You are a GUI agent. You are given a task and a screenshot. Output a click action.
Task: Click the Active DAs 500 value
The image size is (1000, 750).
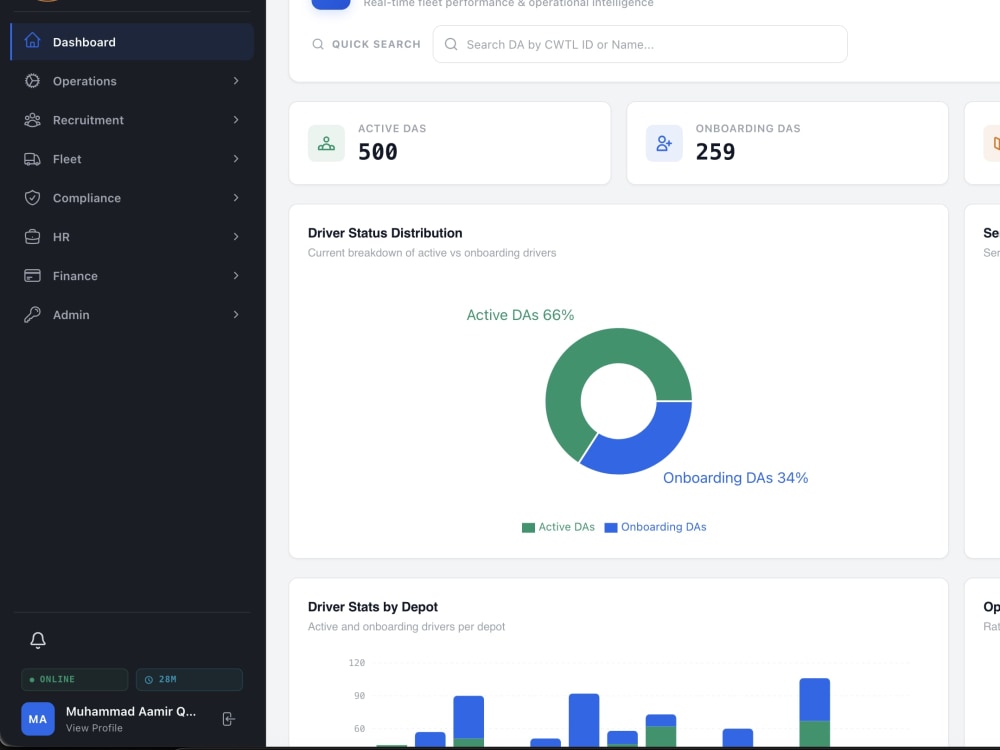point(378,152)
